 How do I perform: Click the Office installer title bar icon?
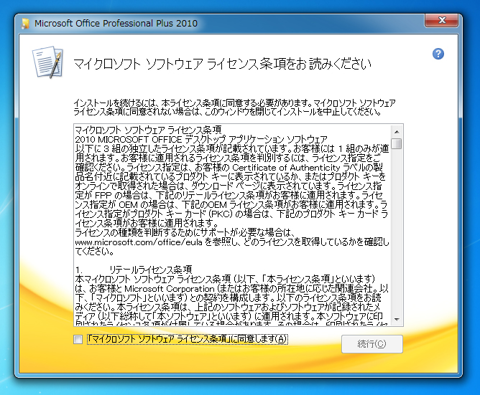point(25,23)
